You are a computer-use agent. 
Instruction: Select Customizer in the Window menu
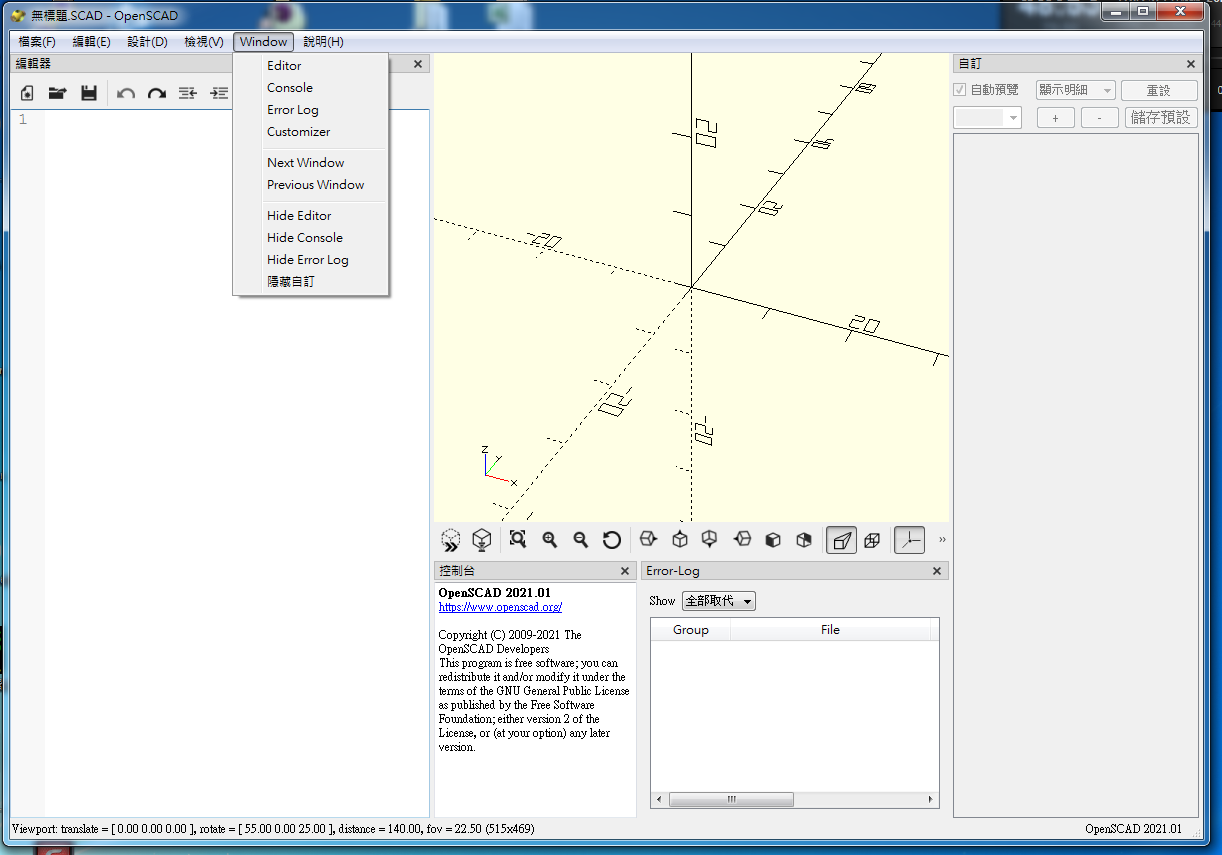(x=310, y=132)
